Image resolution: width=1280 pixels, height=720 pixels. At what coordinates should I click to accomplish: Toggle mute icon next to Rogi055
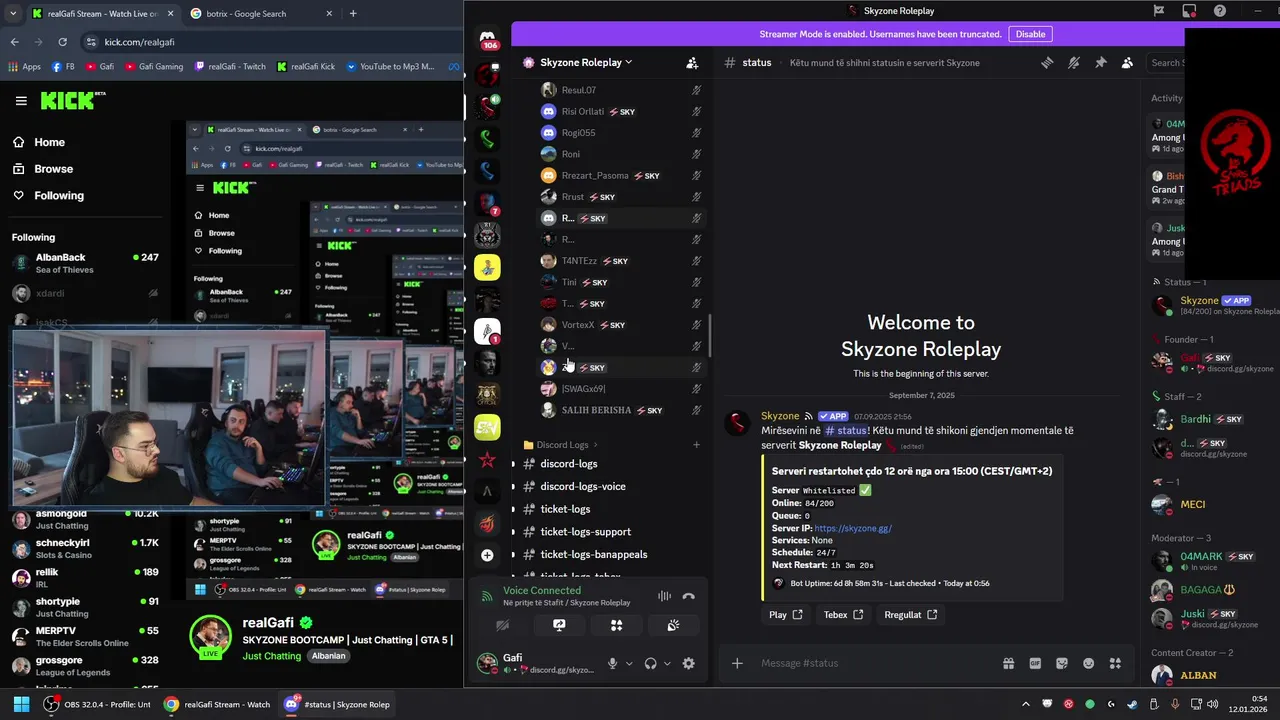coord(696,133)
